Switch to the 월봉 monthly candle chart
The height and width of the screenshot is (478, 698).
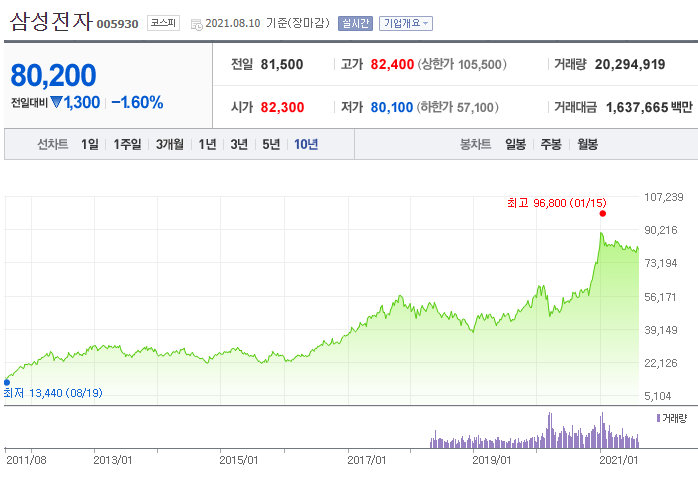588,144
